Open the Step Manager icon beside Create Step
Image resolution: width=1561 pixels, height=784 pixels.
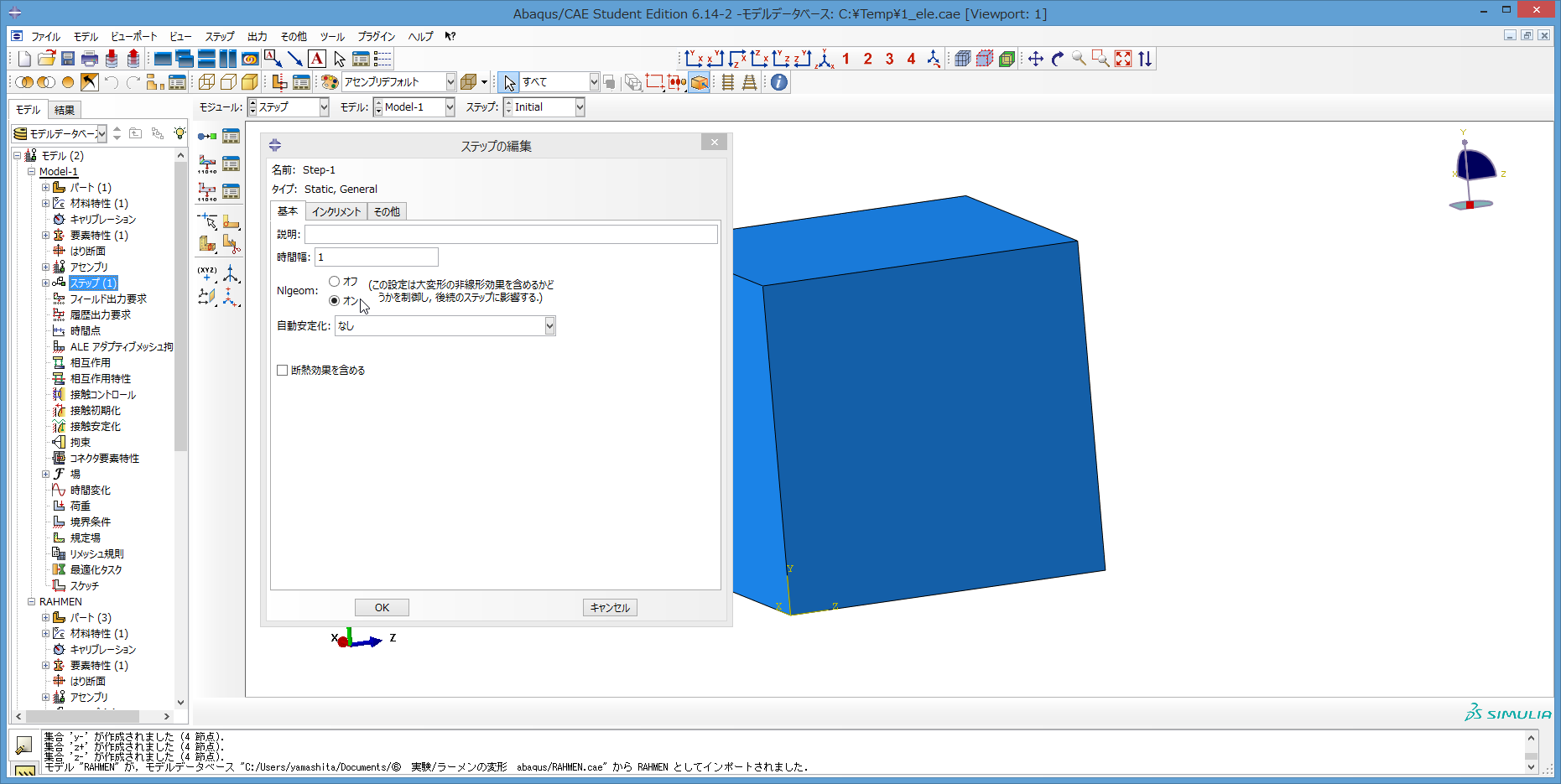click(231, 136)
